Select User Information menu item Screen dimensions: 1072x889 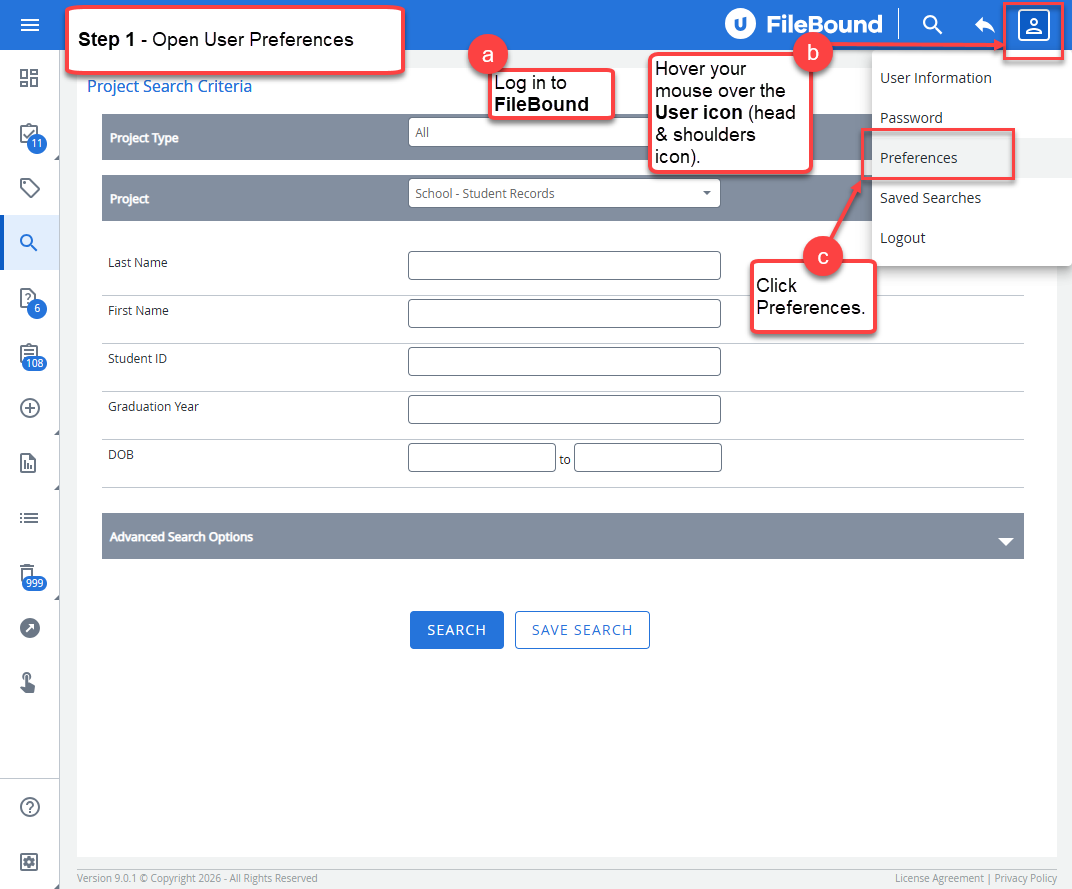pos(935,78)
